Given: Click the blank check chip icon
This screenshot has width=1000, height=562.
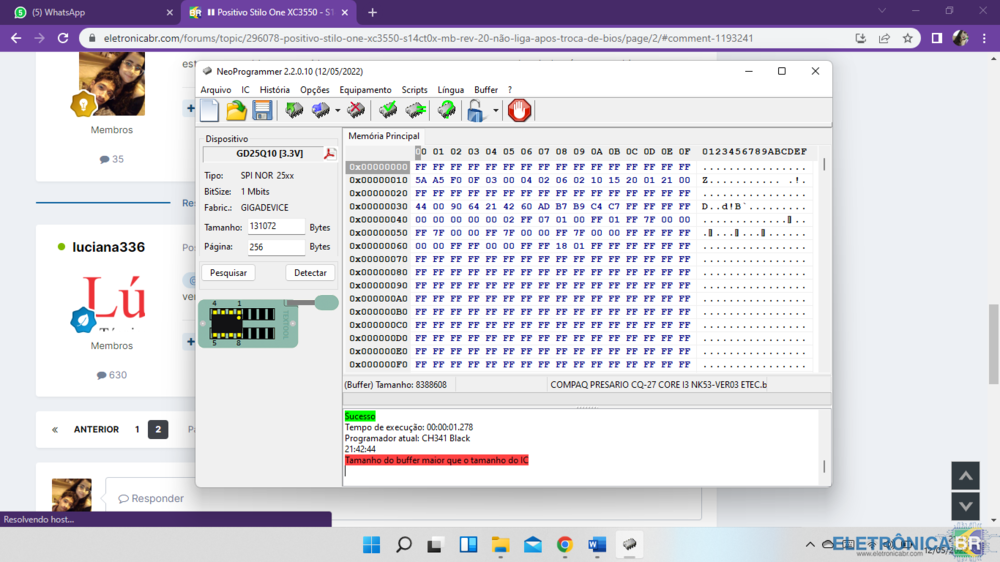Looking at the screenshot, I should click(x=415, y=110).
